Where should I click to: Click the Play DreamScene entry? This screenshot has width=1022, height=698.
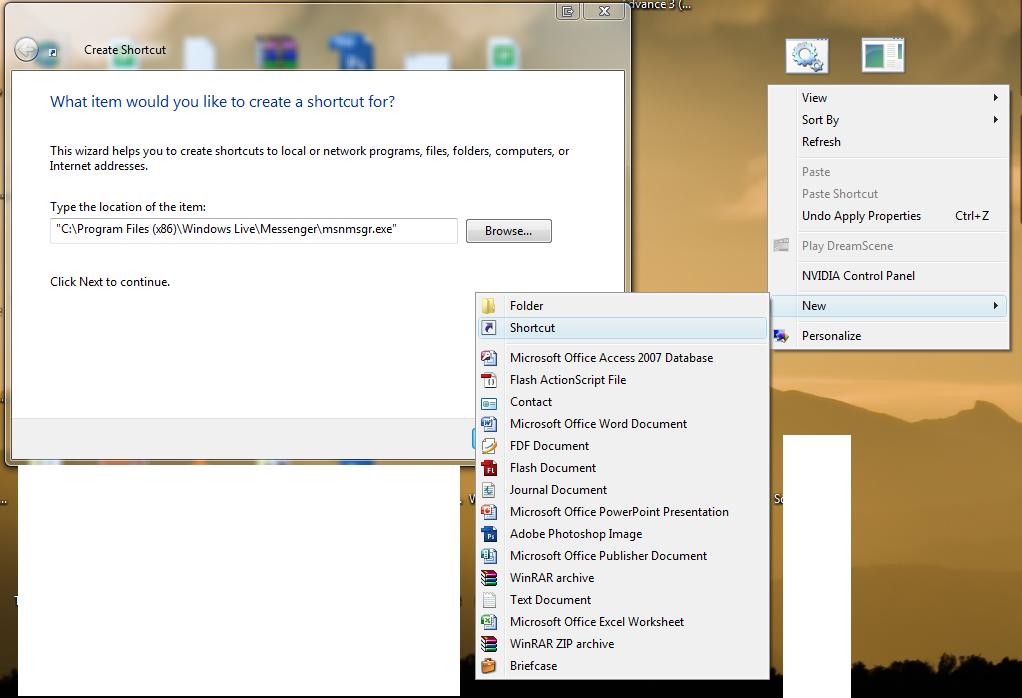pos(889,246)
